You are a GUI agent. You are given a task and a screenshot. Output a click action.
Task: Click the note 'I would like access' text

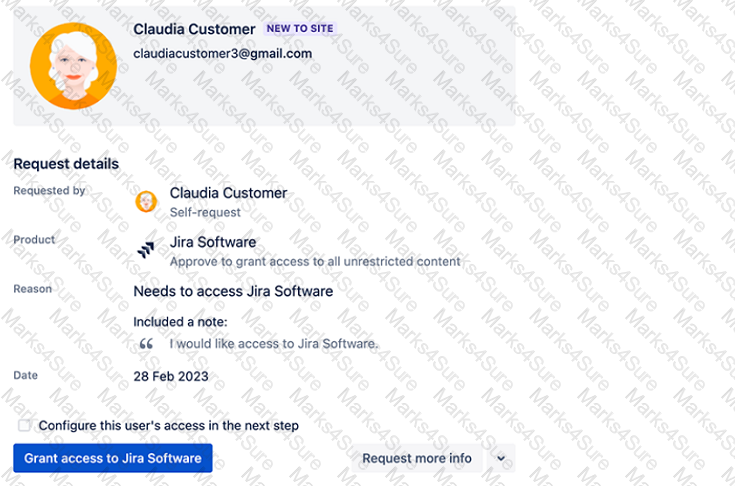[x=274, y=344]
